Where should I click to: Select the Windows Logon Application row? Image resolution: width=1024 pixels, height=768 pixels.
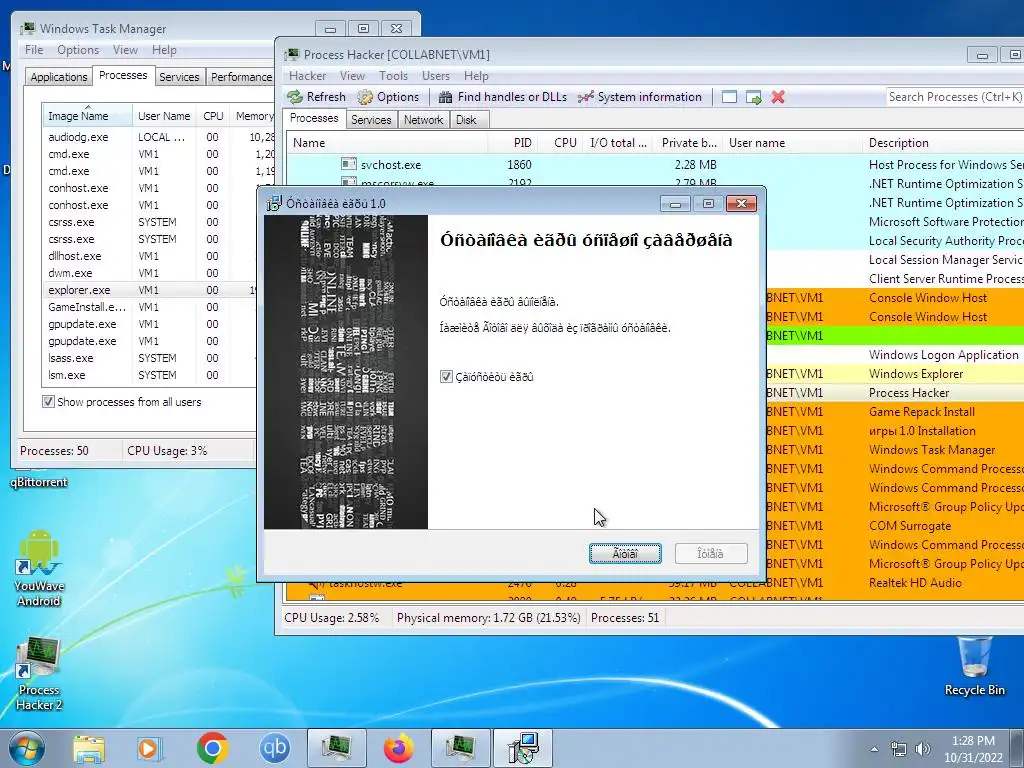click(895, 355)
